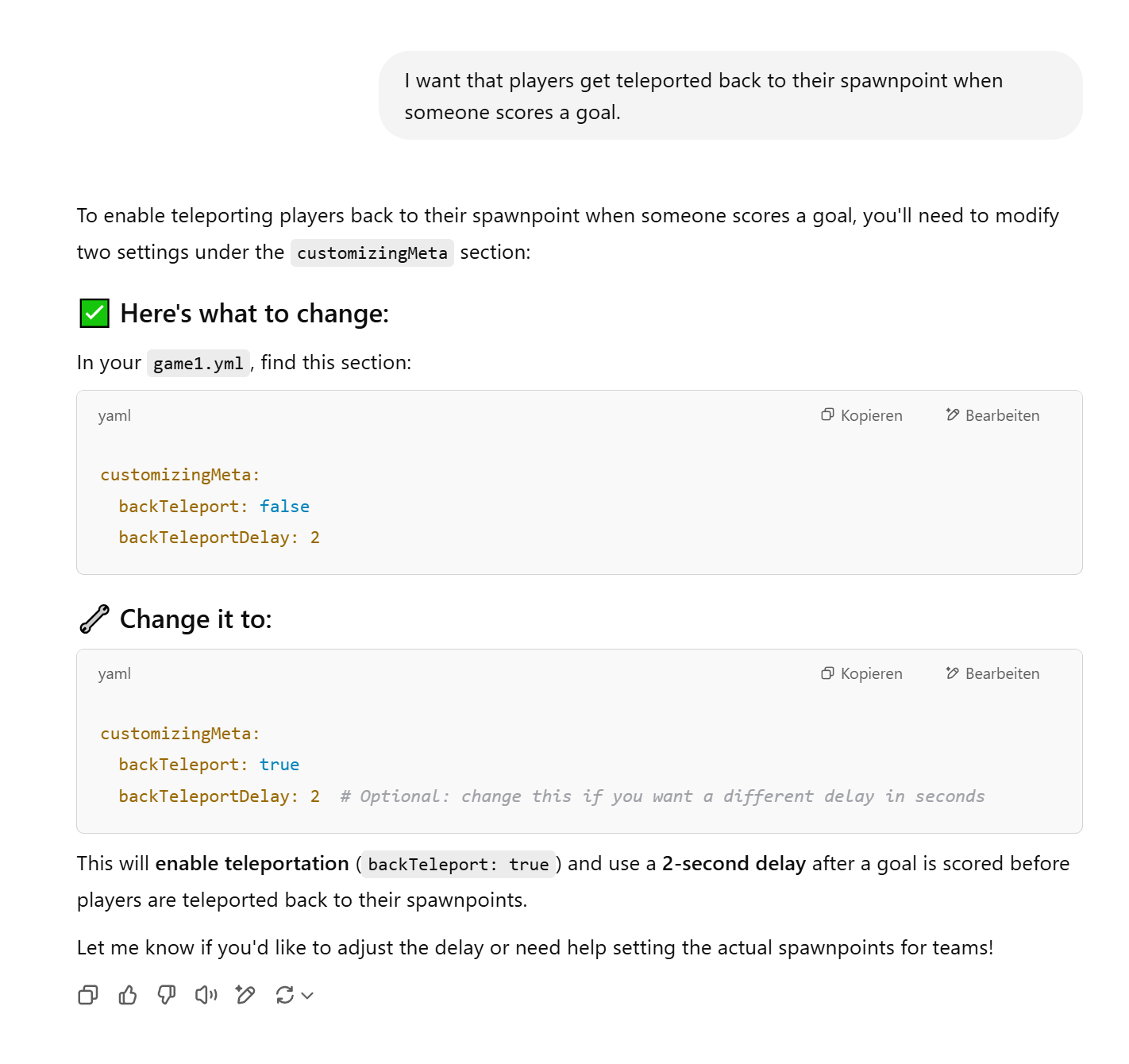Click the 'true' value in the second code block

(279, 765)
